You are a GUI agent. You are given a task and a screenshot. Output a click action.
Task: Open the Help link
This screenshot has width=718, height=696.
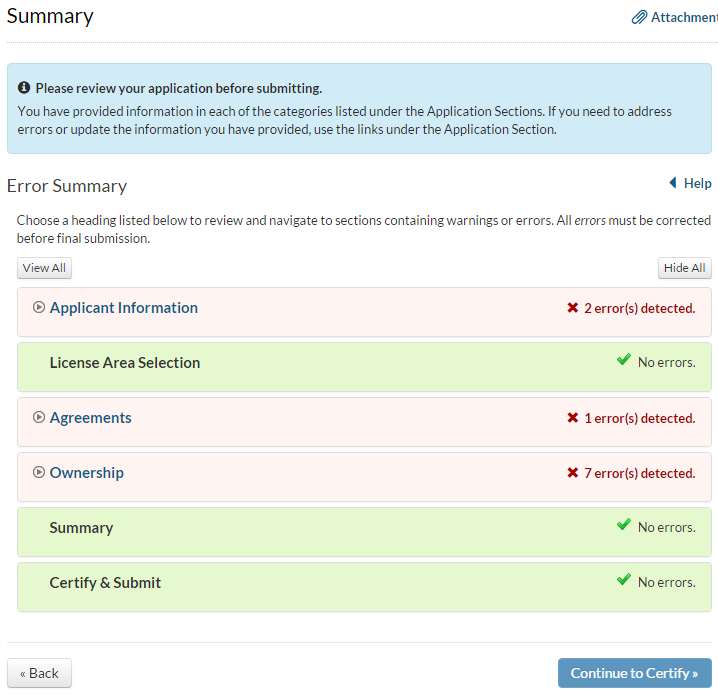[x=697, y=183]
